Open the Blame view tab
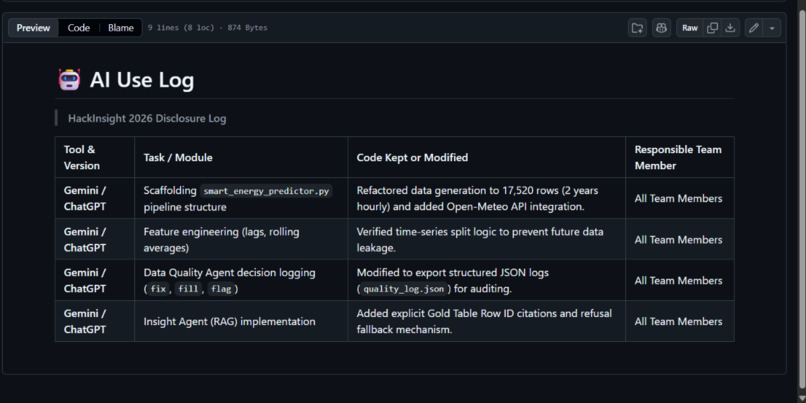Screen dimensions: 806x403 coord(121,28)
